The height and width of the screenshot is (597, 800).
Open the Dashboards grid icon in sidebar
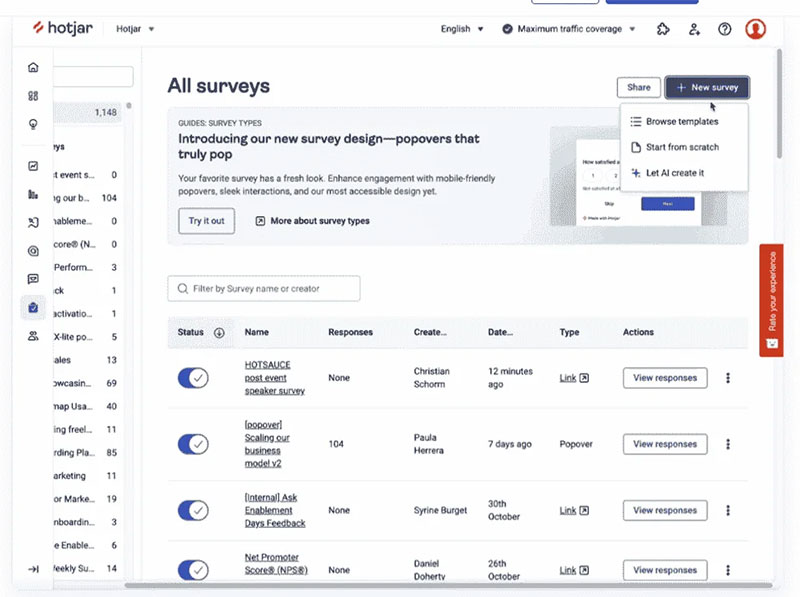pyautogui.click(x=33, y=96)
